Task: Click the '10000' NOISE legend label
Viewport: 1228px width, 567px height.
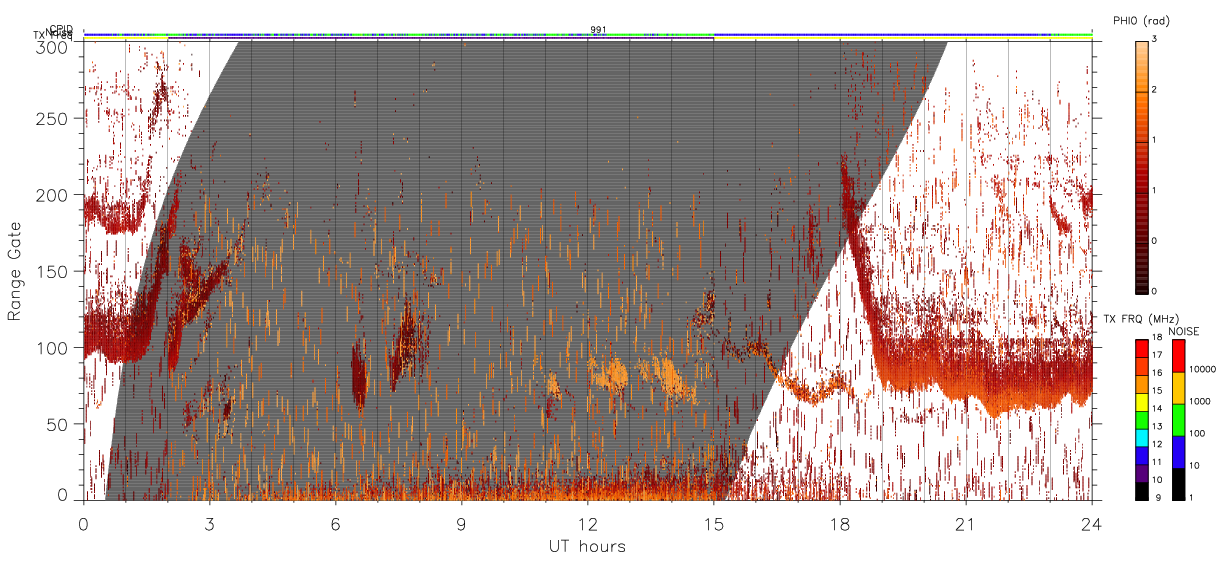Action: click(x=1202, y=369)
